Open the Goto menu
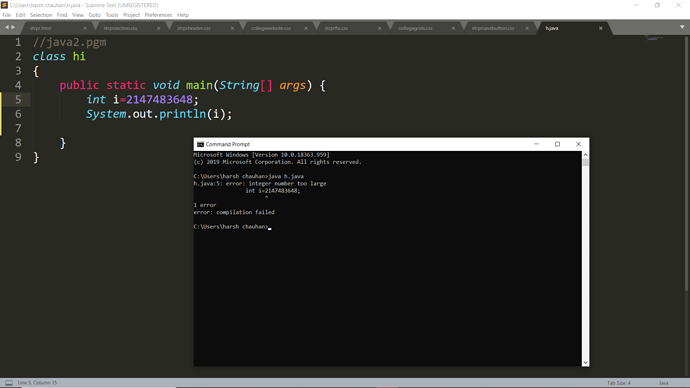The image size is (690, 388). point(95,15)
